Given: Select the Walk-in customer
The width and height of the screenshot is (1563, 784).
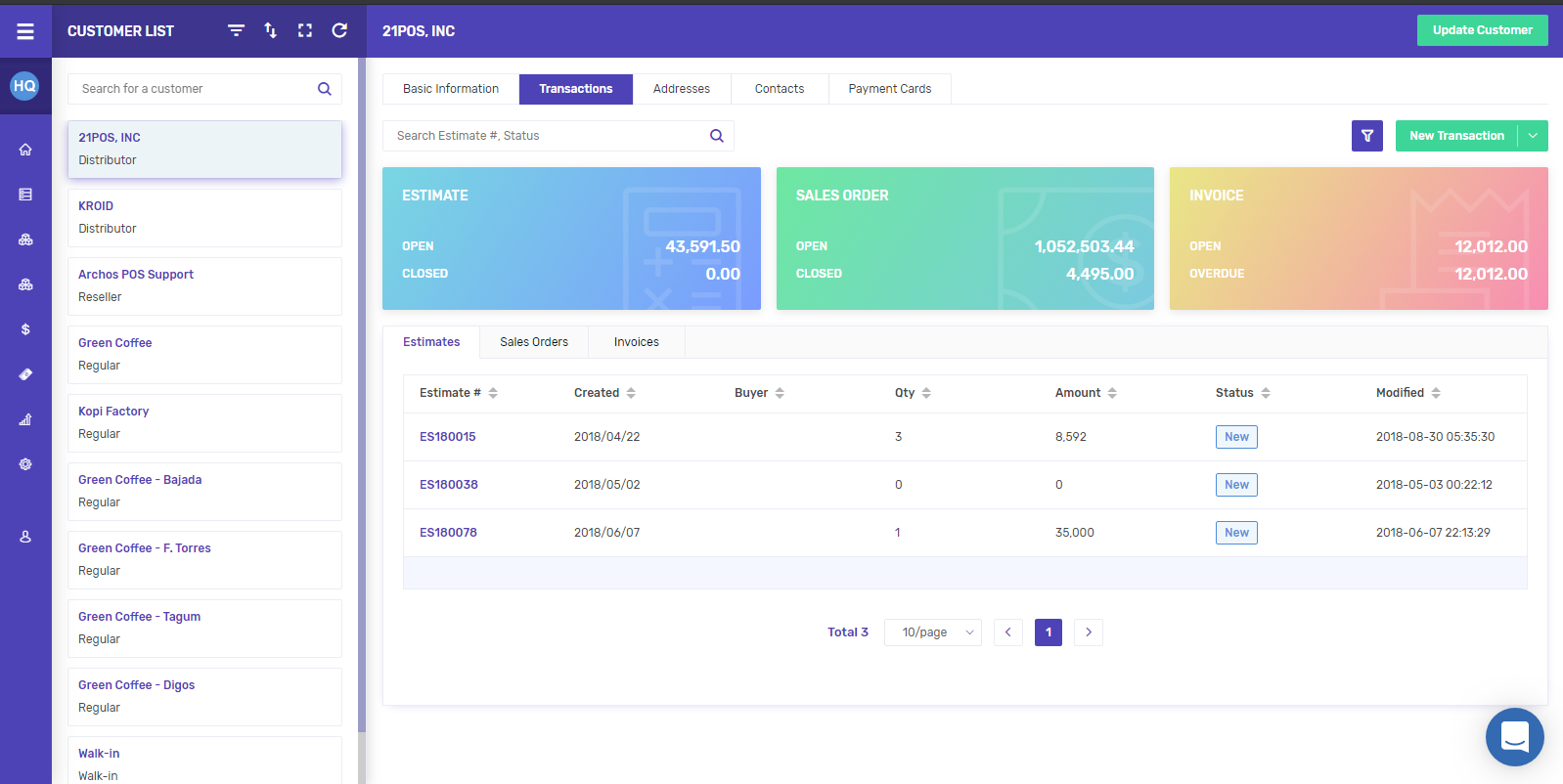Looking at the screenshot, I should click(x=204, y=761).
